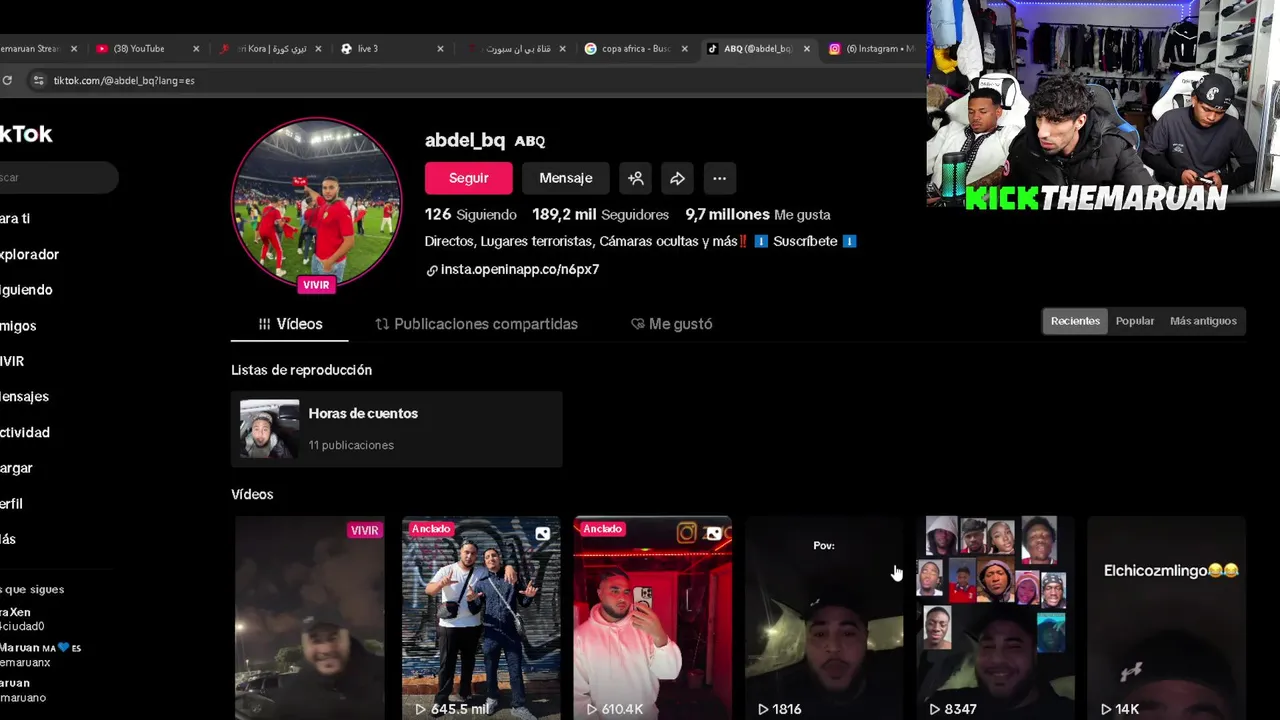Open the Publicaciones compartidas tab

point(476,324)
